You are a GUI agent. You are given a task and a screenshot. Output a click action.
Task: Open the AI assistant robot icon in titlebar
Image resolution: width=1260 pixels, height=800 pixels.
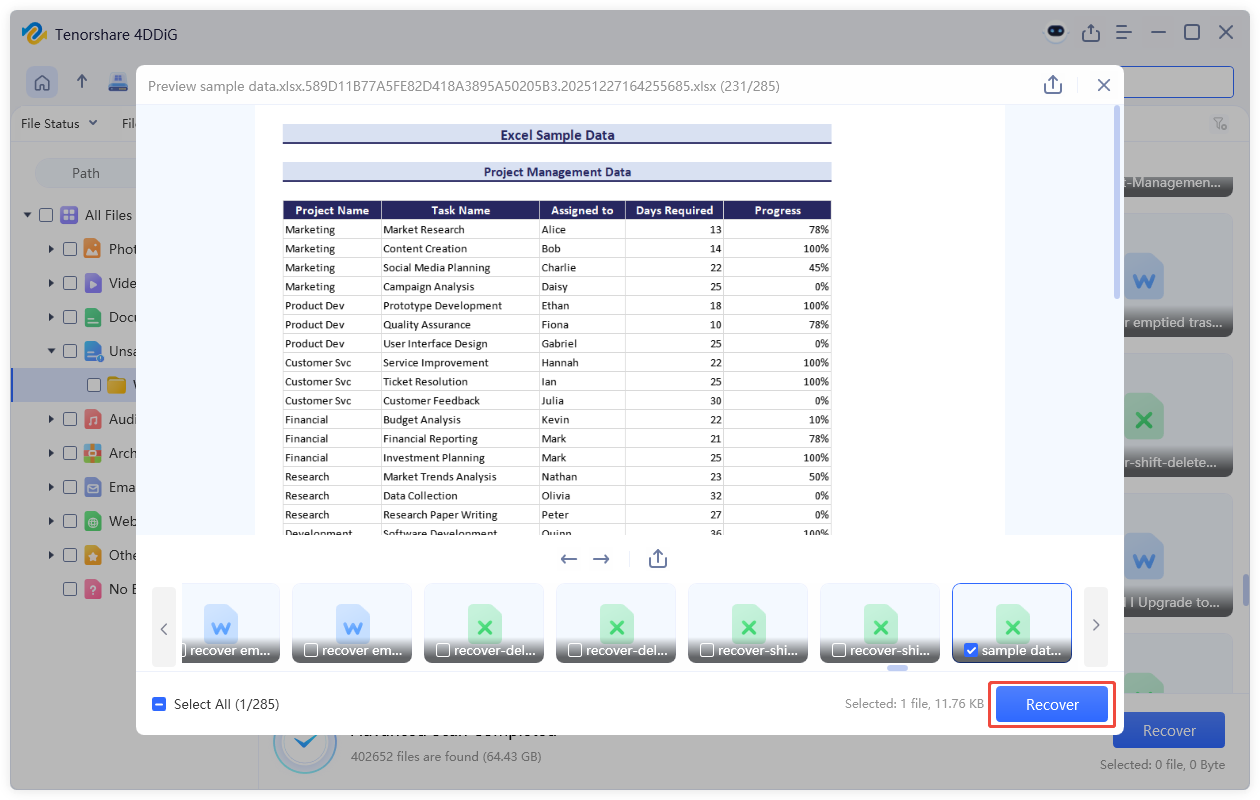[x=1055, y=32]
